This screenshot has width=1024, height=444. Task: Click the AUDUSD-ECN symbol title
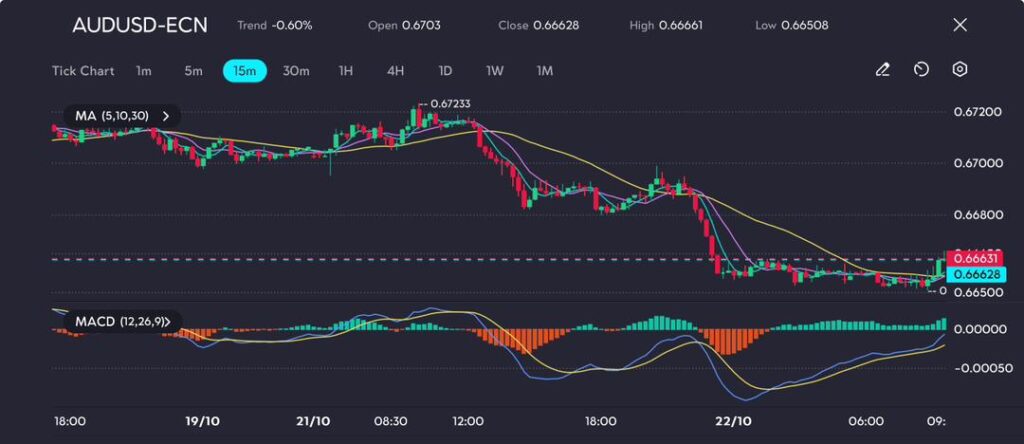(x=140, y=25)
